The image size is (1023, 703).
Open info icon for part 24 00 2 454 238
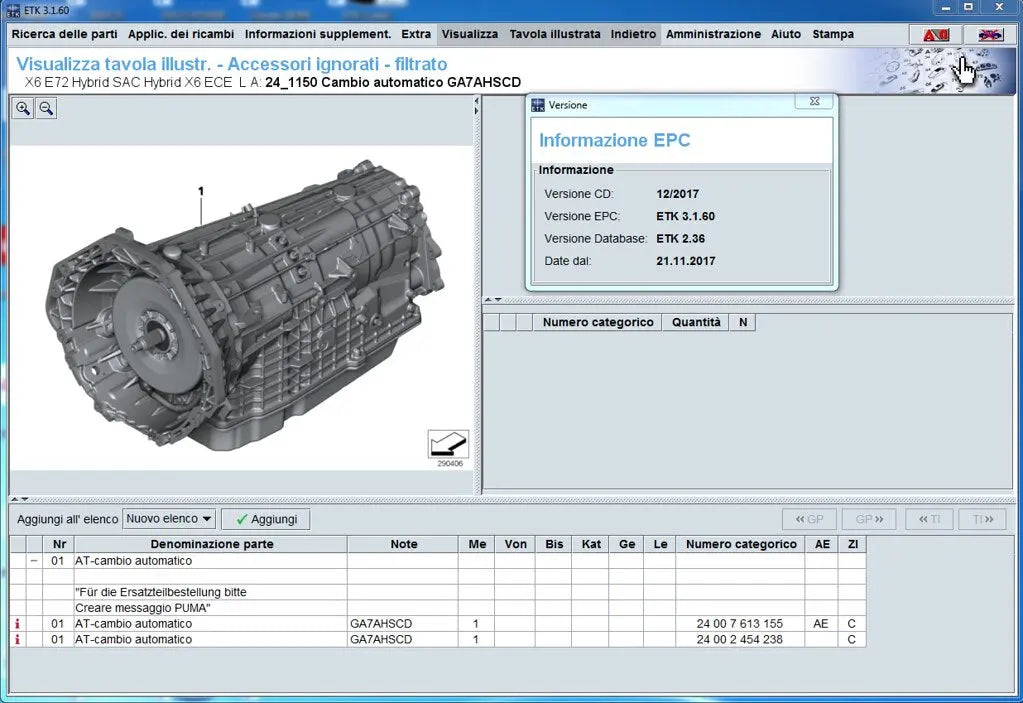[x=17, y=640]
